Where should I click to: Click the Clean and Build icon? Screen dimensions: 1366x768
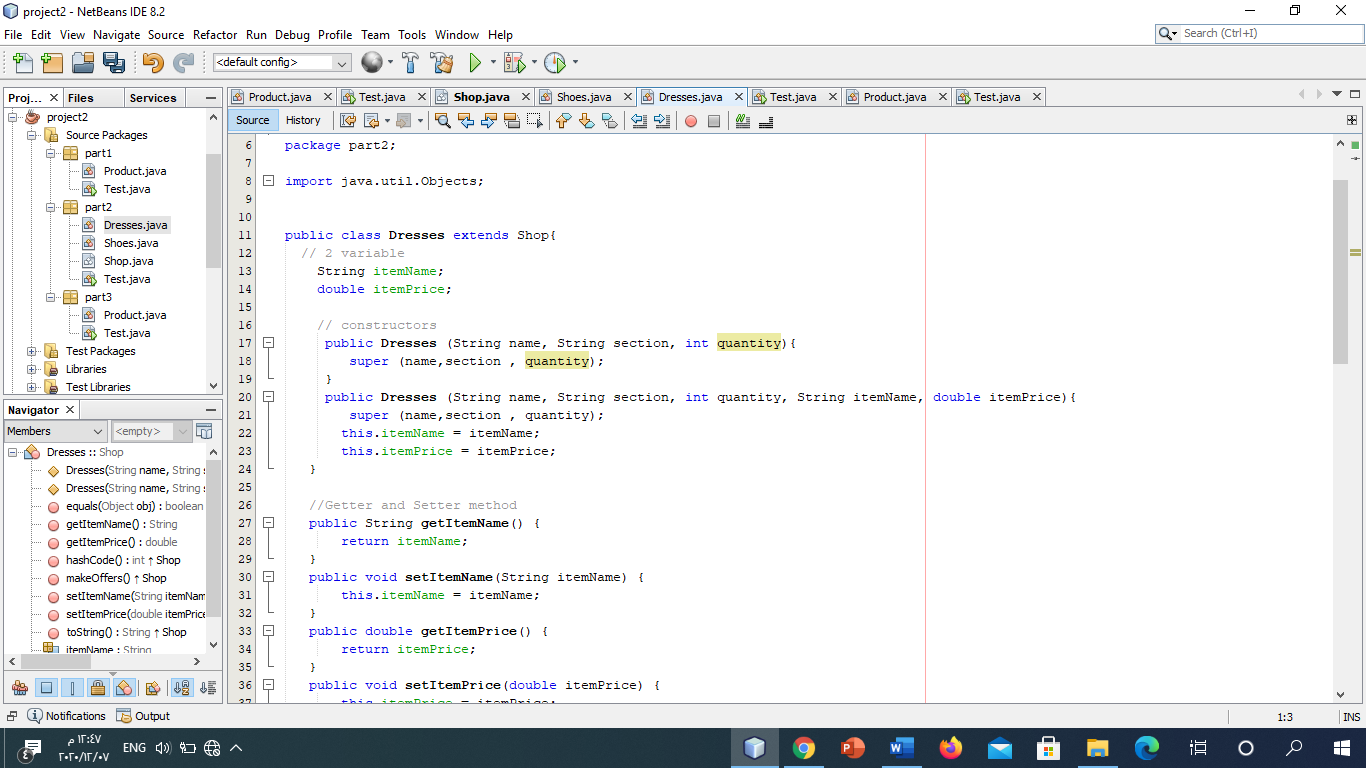click(442, 63)
